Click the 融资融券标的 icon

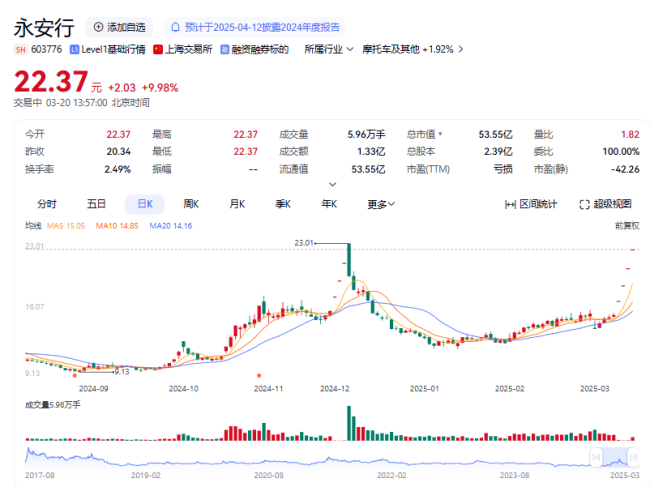pyautogui.click(x=225, y=50)
